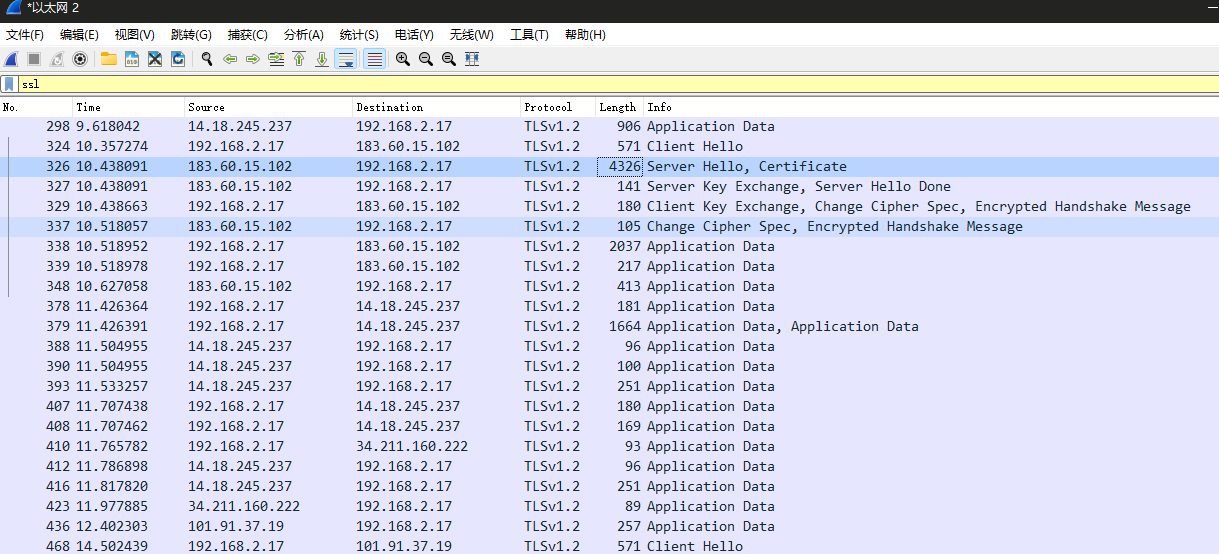Sort by the Time column header

click(129, 107)
